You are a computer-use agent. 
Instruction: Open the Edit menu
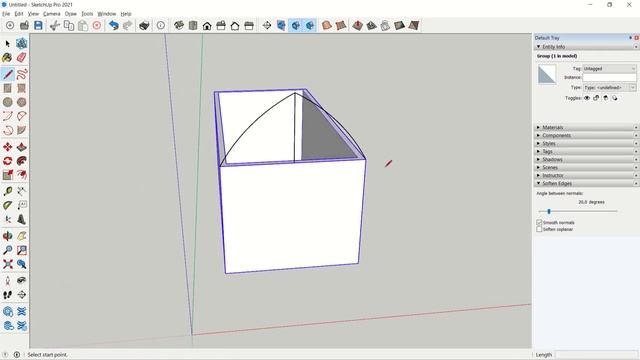coord(19,14)
